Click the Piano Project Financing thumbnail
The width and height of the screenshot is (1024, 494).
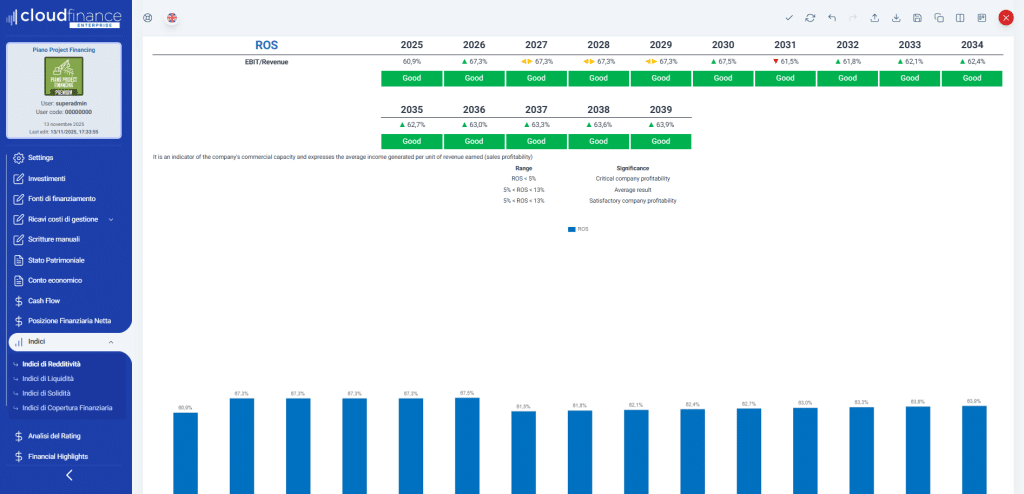[63, 76]
